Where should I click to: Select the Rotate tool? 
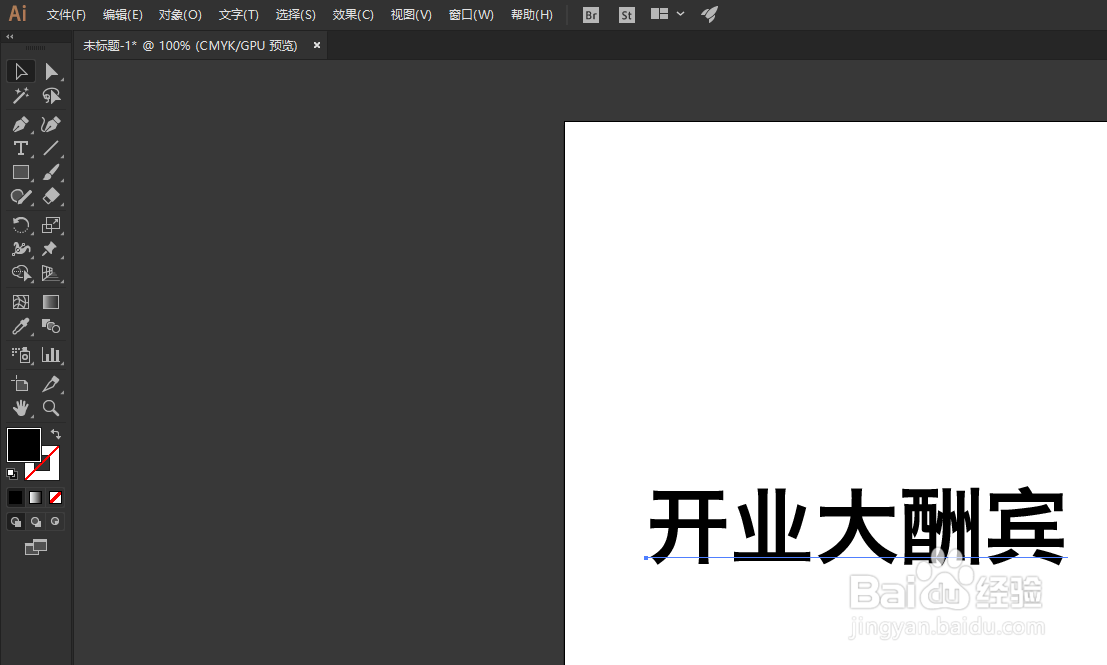point(20,224)
